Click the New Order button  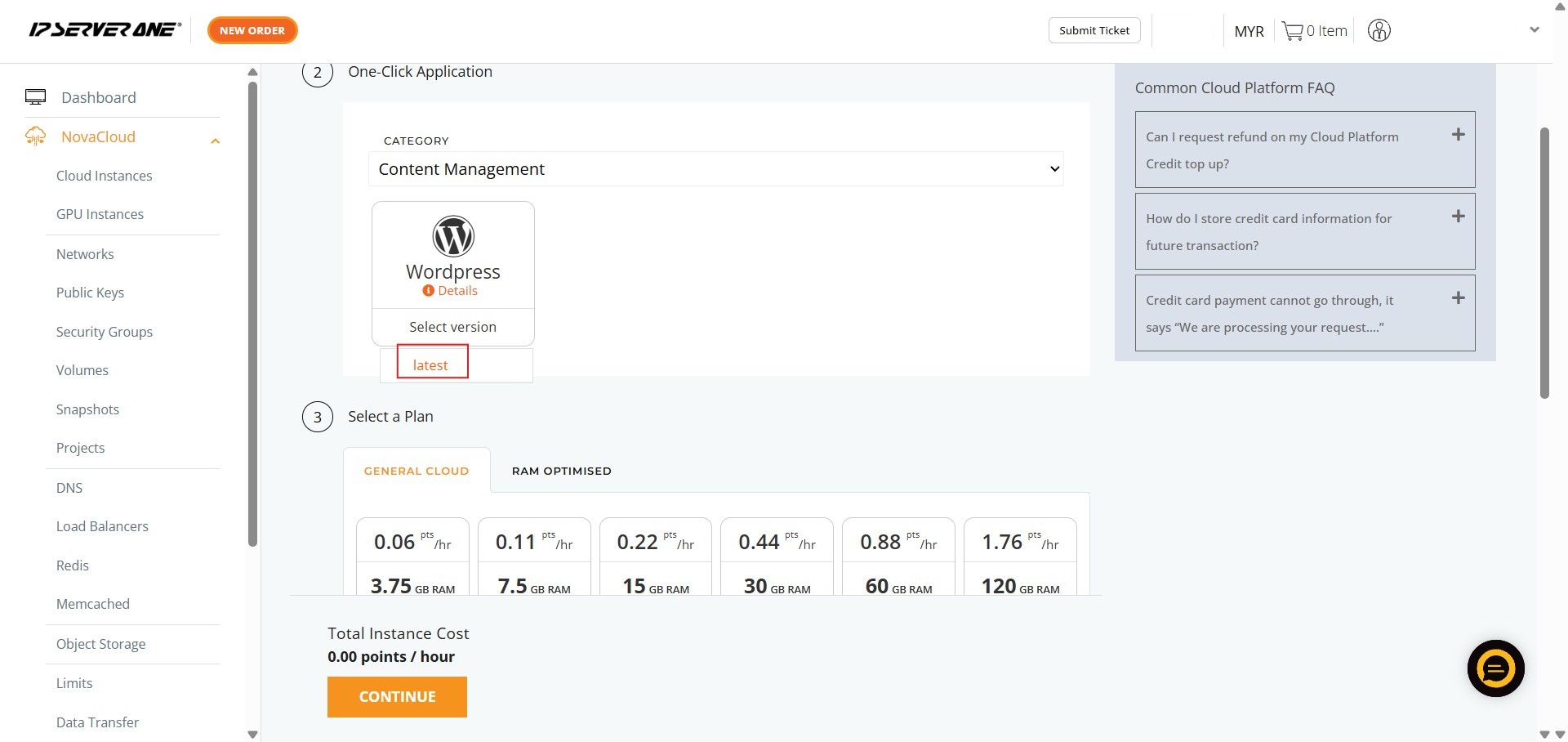coord(252,30)
